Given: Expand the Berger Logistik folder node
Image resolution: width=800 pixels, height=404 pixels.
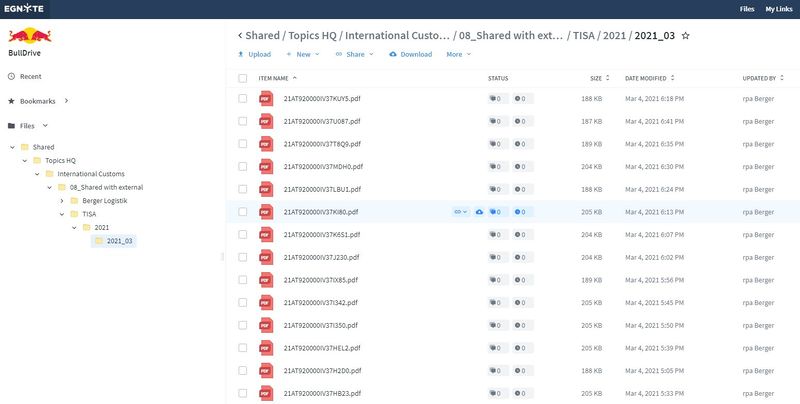Looking at the screenshot, I should tap(62, 200).
